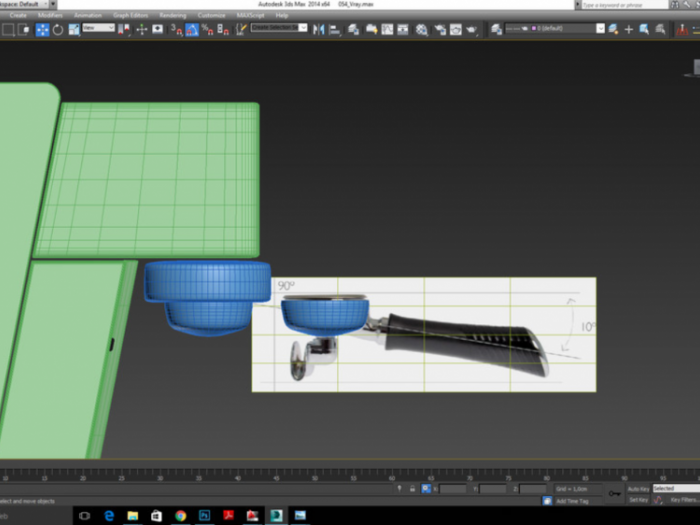Click frame 50 on the timeline
The height and width of the screenshot is (525, 700).
[315, 478]
